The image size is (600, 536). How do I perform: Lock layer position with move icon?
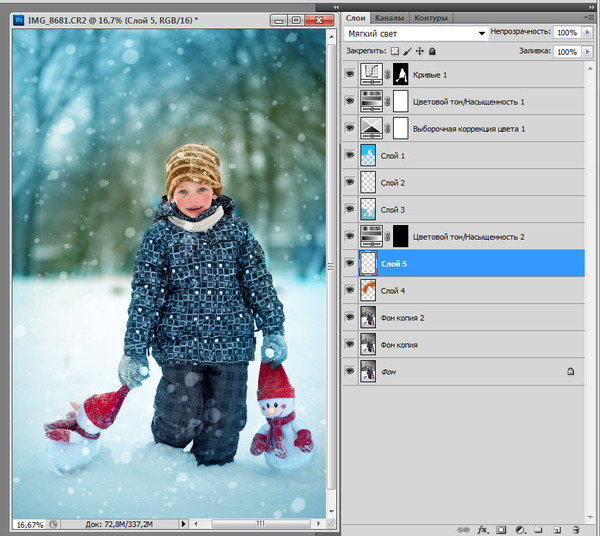pyautogui.click(x=419, y=51)
